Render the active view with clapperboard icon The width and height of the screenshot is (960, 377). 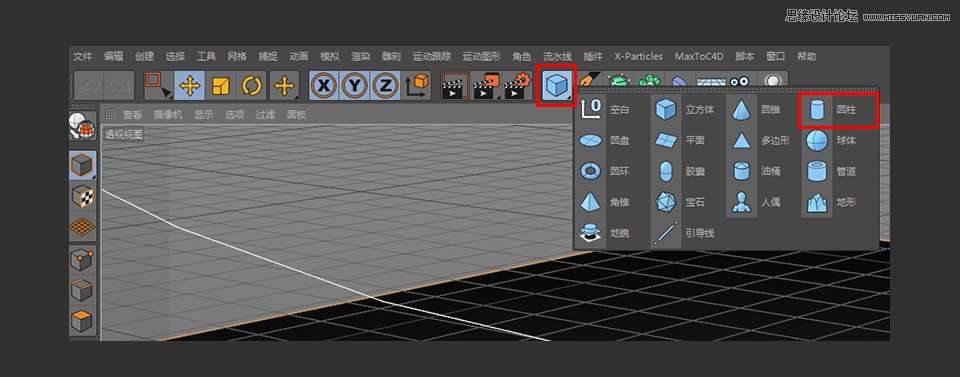456,86
